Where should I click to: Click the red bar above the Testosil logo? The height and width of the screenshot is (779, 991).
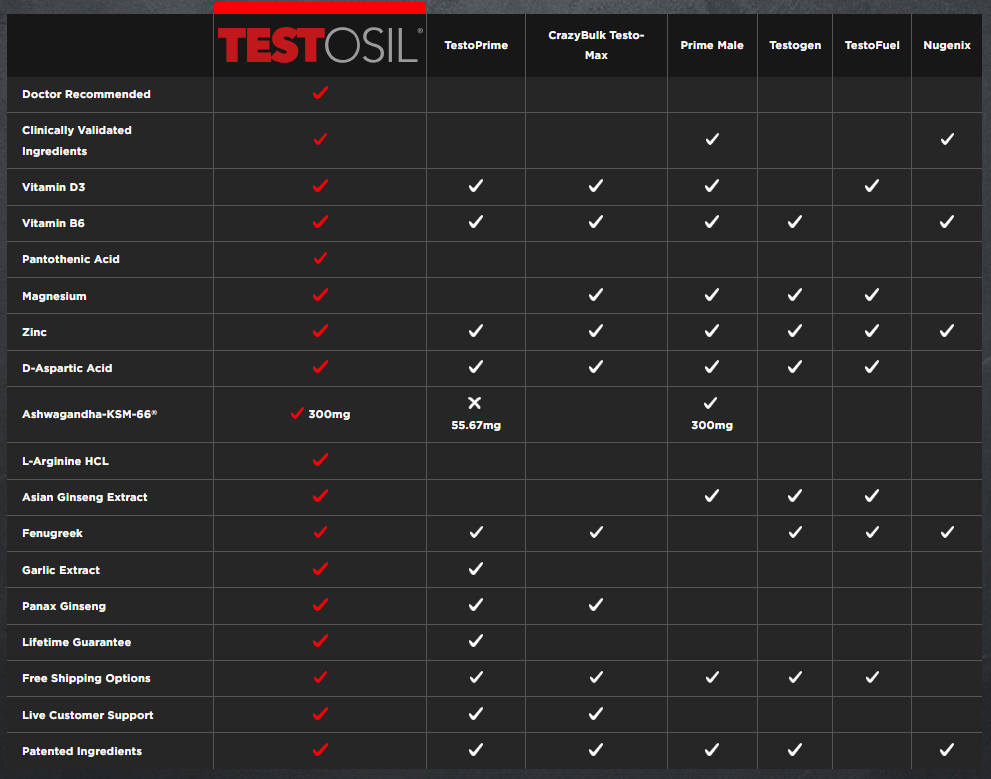click(319, 7)
